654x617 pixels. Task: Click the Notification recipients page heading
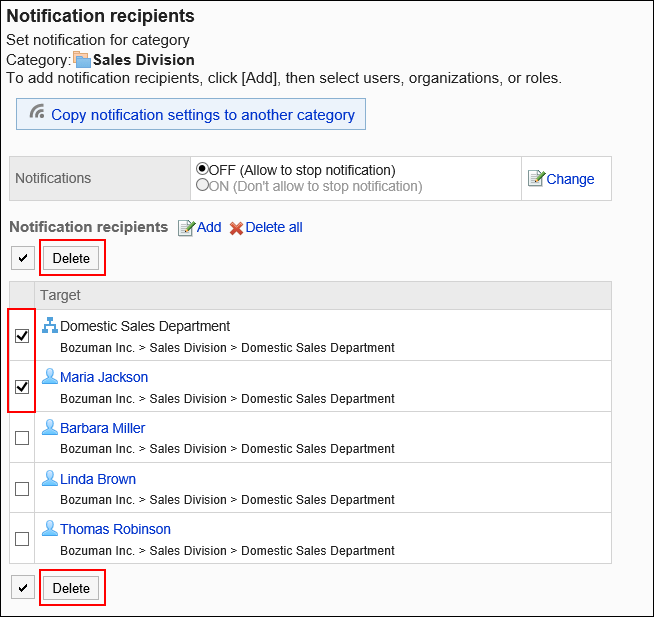tap(101, 16)
